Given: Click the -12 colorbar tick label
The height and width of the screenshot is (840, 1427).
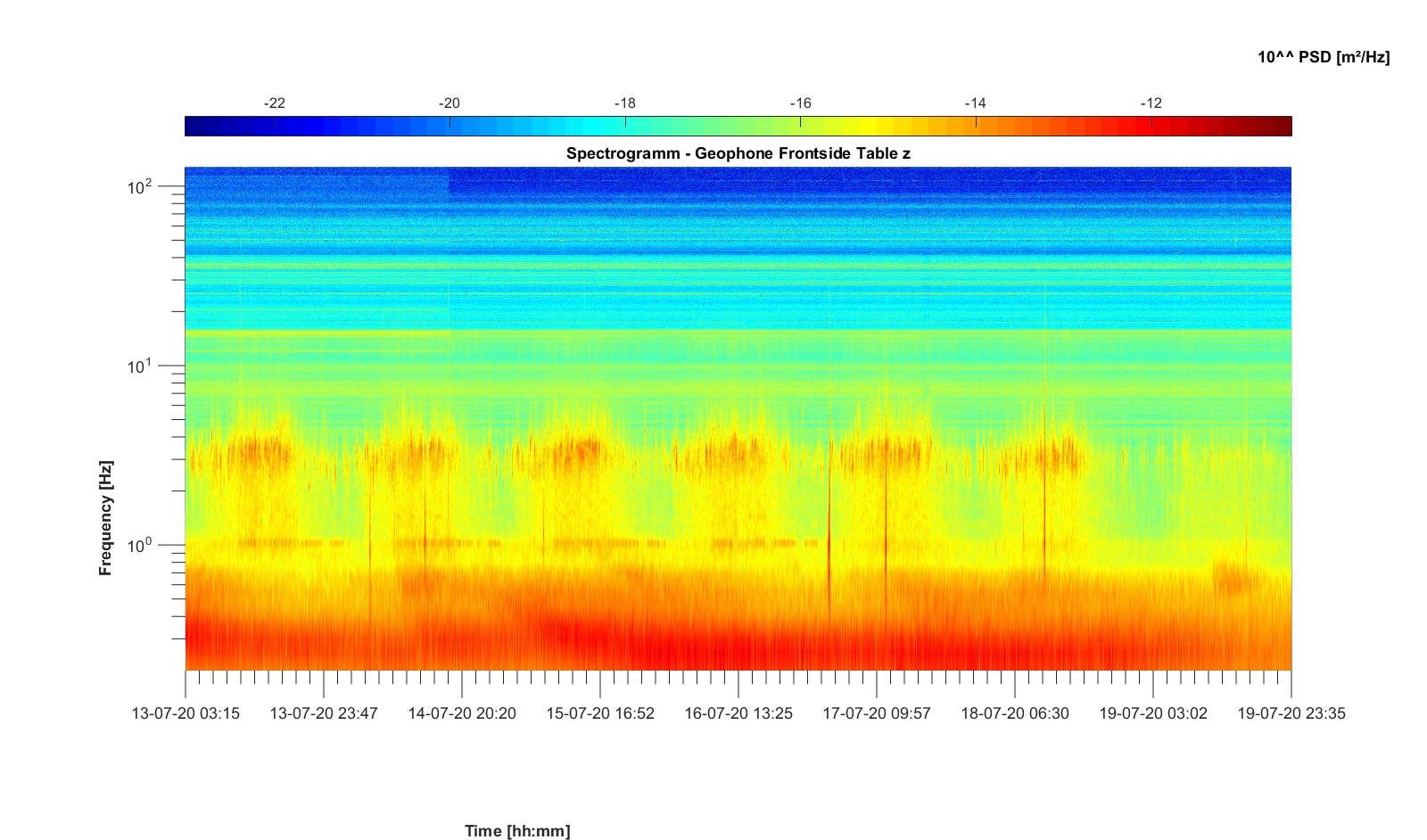Looking at the screenshot, I should 1151,103.
